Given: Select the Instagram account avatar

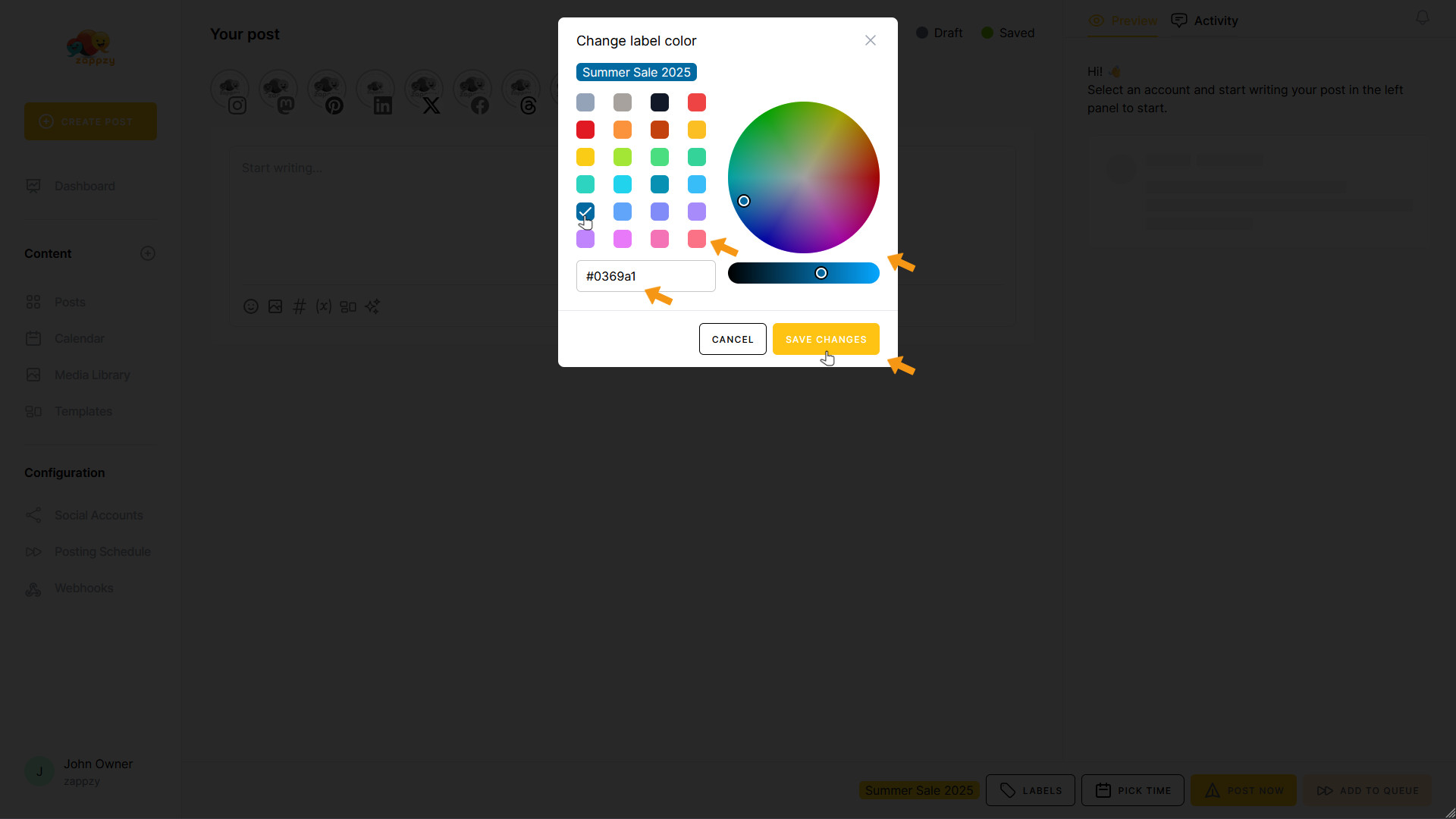Looking at the screenshot, I should tap(230, 89).
